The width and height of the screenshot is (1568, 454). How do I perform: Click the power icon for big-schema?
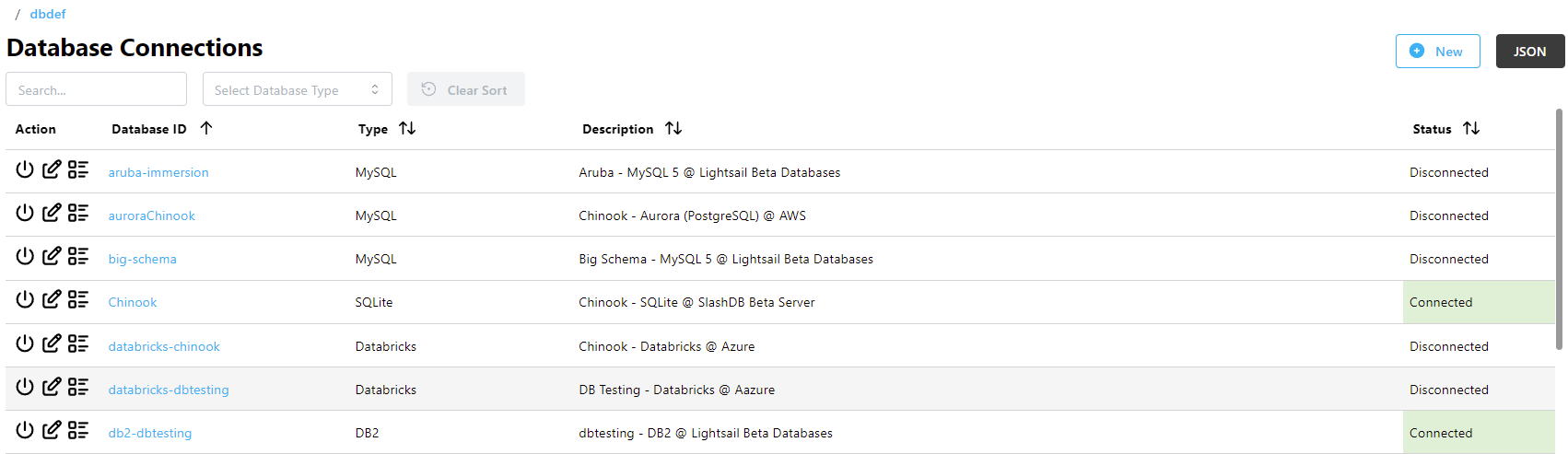(x=25, y=257)
